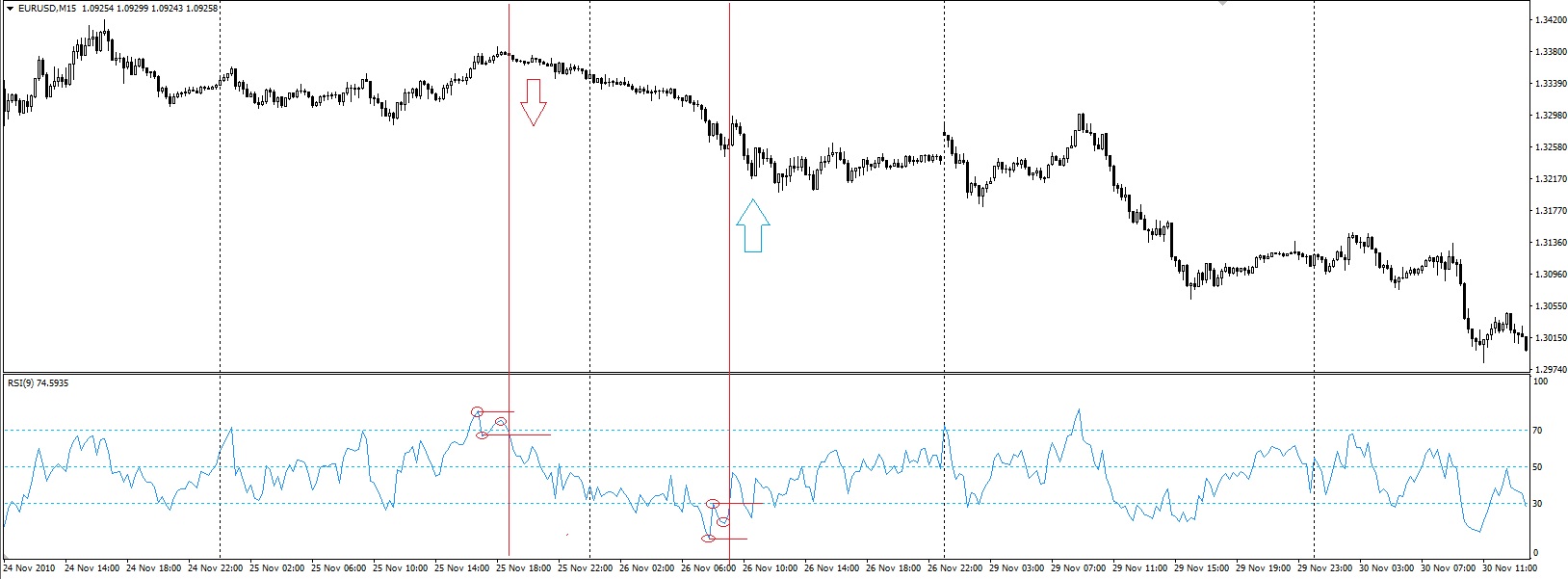
Task: Click the 29 Nov 07:00 time axis label
Action: (x=1079, y=568)
